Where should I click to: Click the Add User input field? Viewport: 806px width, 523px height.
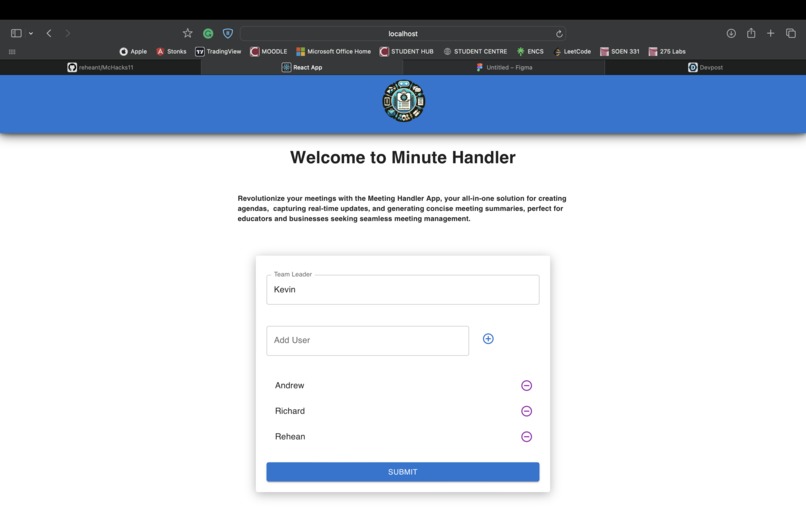pos(368,340)
